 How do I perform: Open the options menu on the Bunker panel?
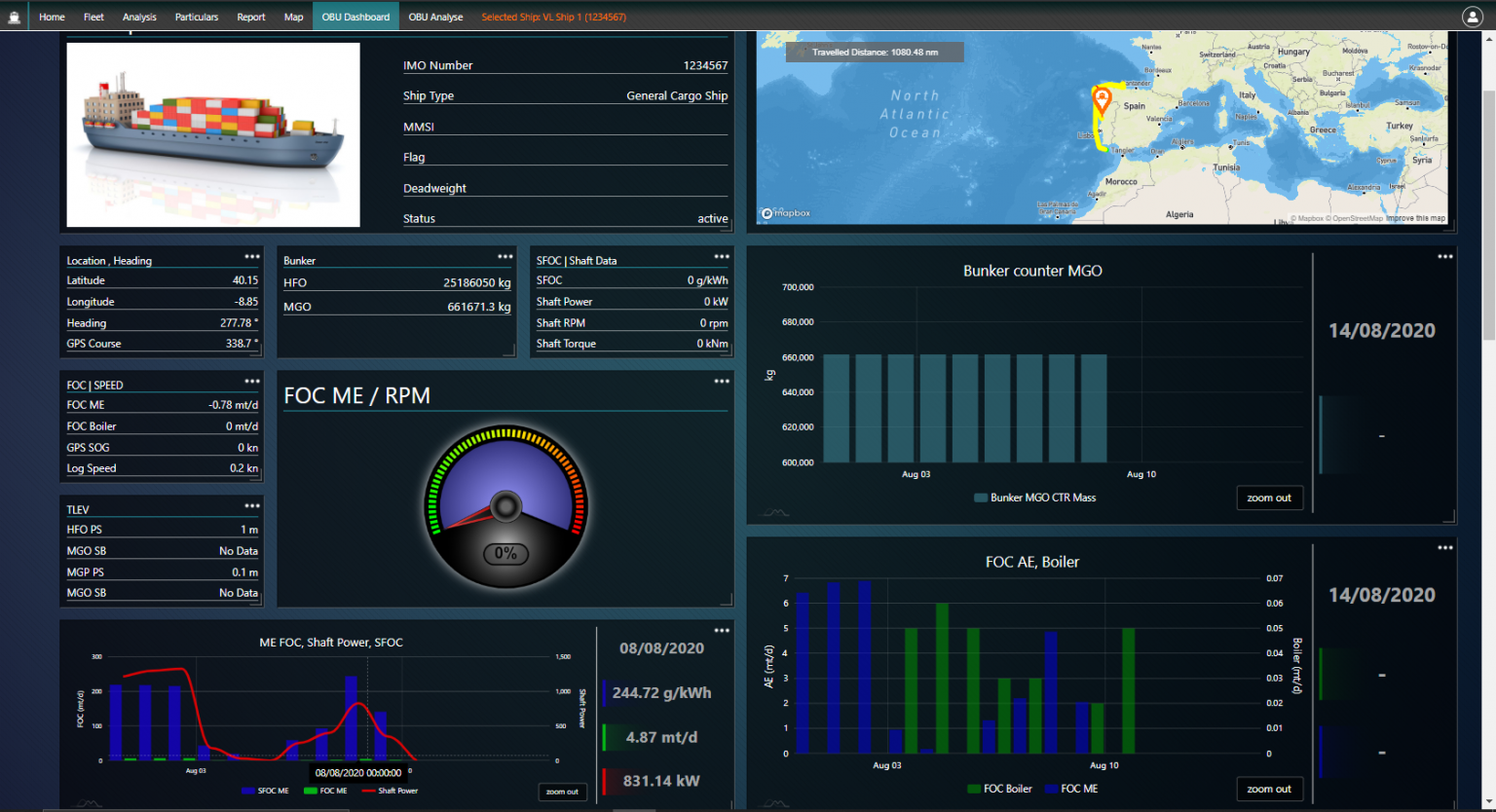pyautogui.click(x=505, y=256)
